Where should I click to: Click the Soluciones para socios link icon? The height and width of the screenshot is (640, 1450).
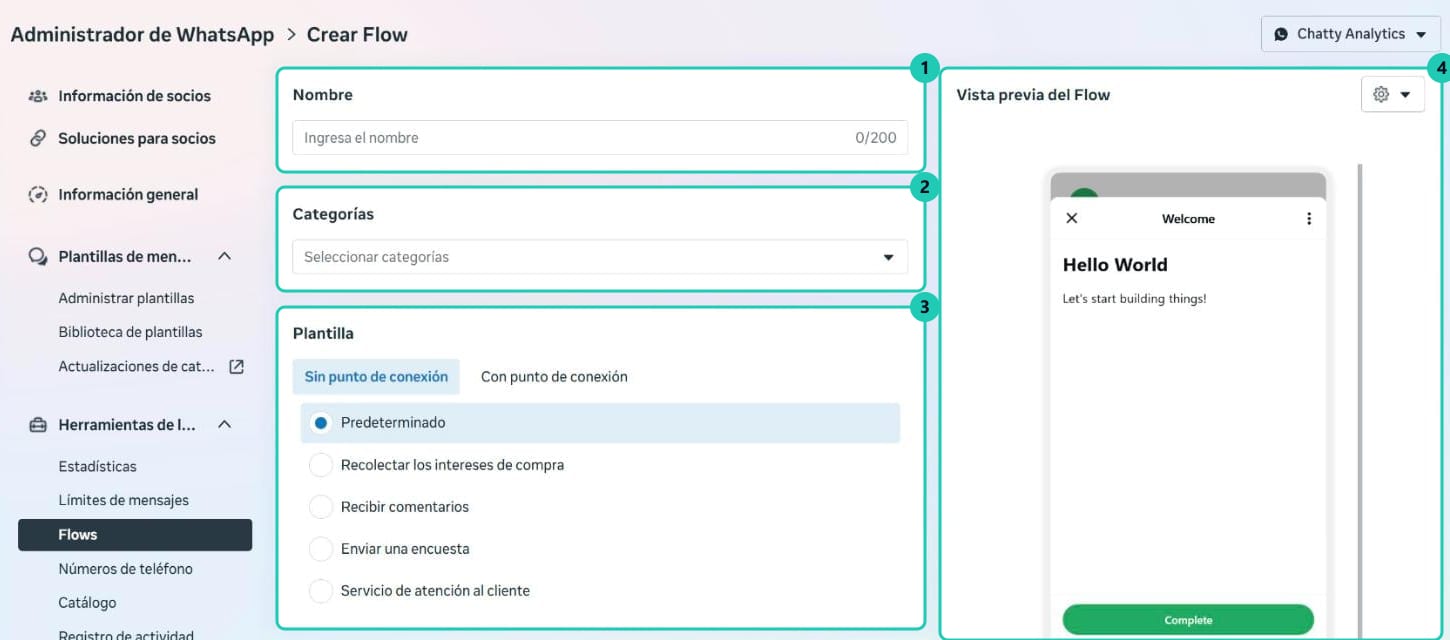point(38,138)
